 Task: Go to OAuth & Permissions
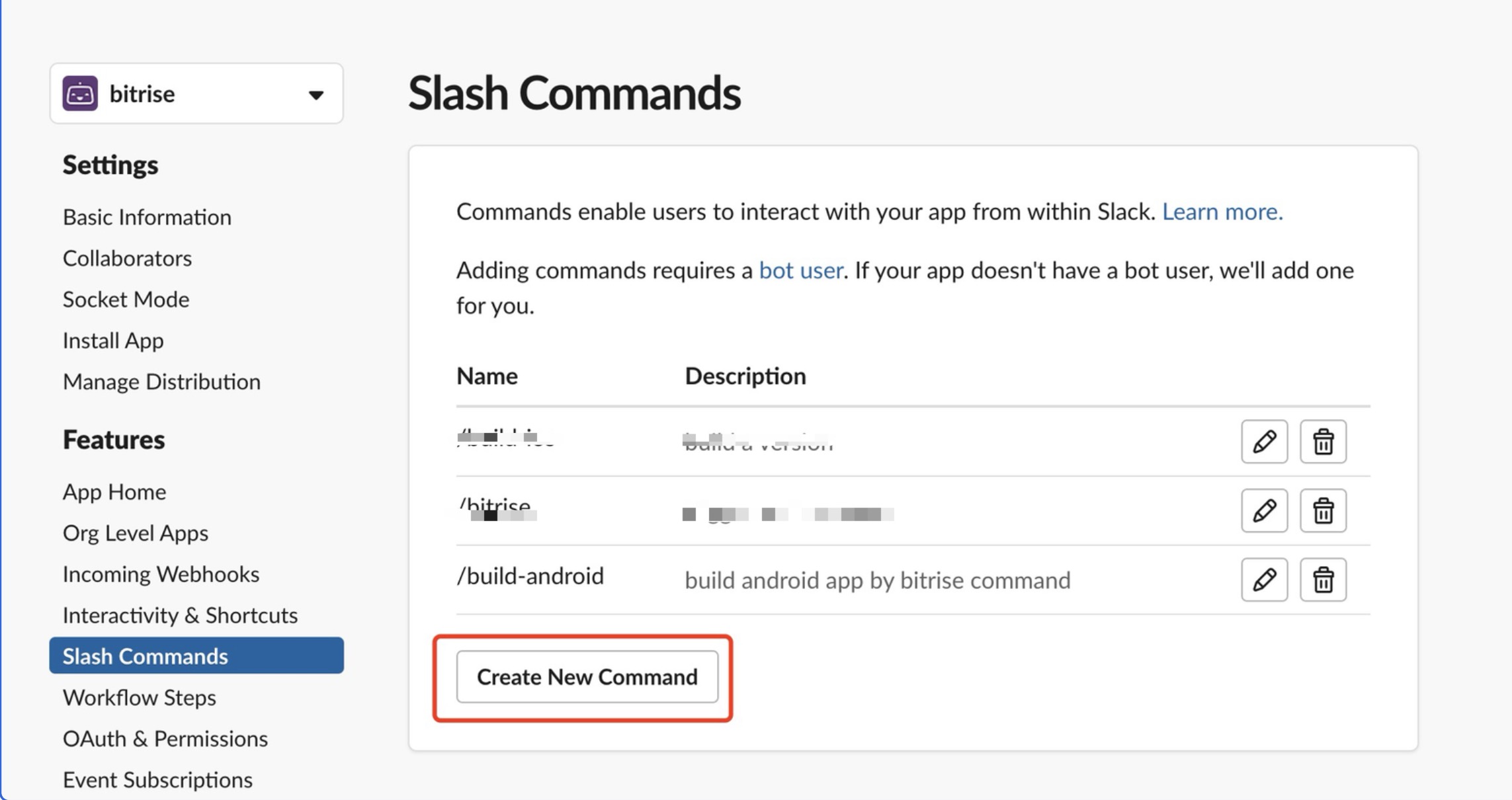point(165,739)
